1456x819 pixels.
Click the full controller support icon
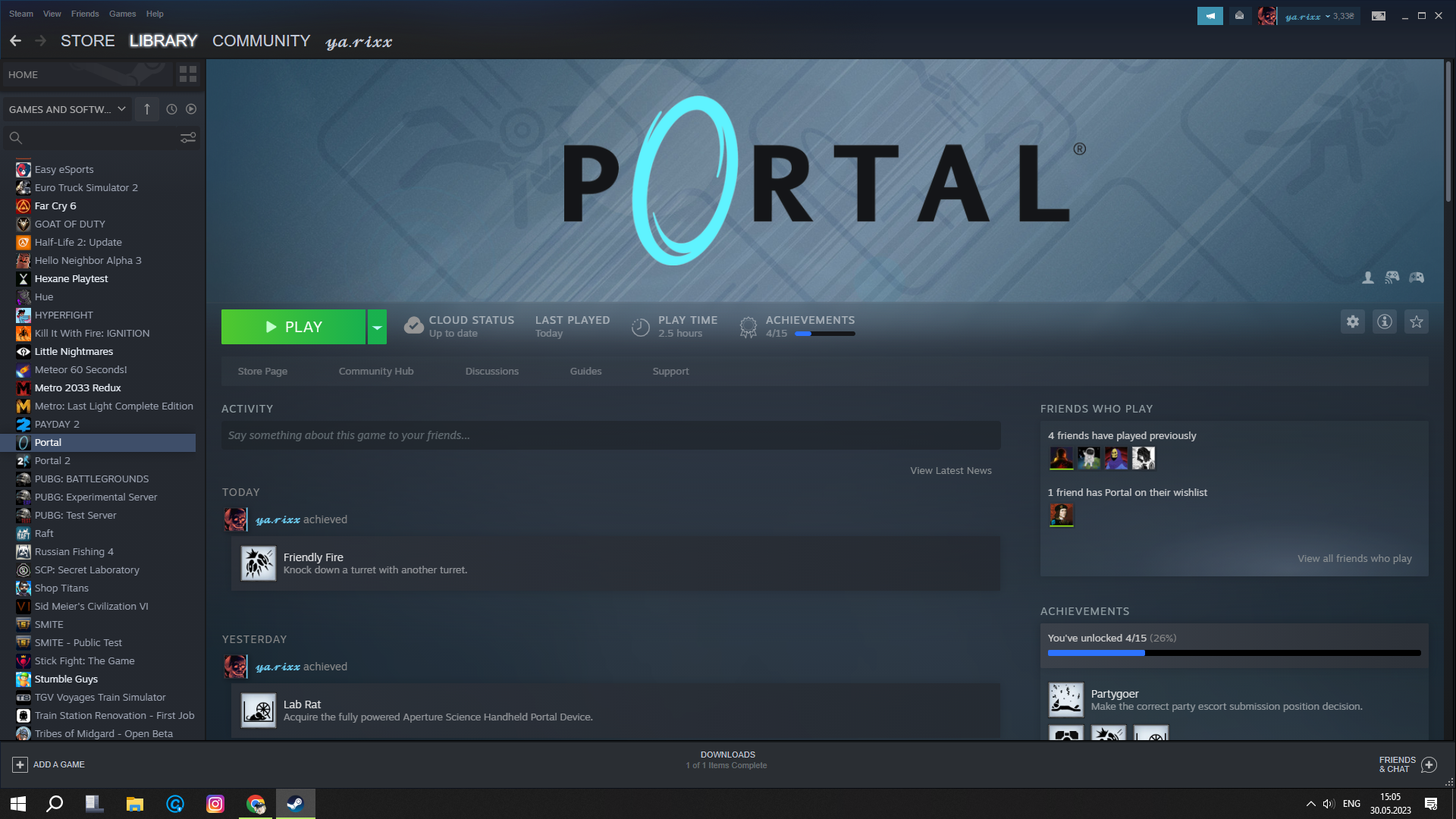click(1417, 278)
